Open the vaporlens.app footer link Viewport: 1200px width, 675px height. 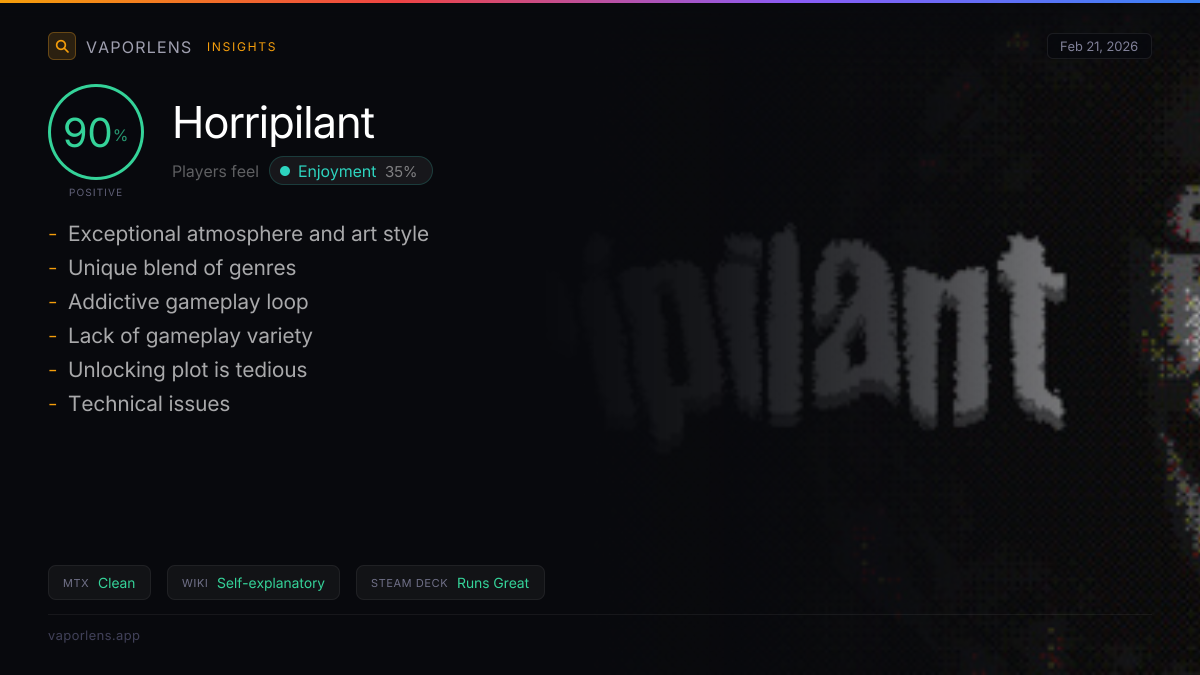(94, 636)
